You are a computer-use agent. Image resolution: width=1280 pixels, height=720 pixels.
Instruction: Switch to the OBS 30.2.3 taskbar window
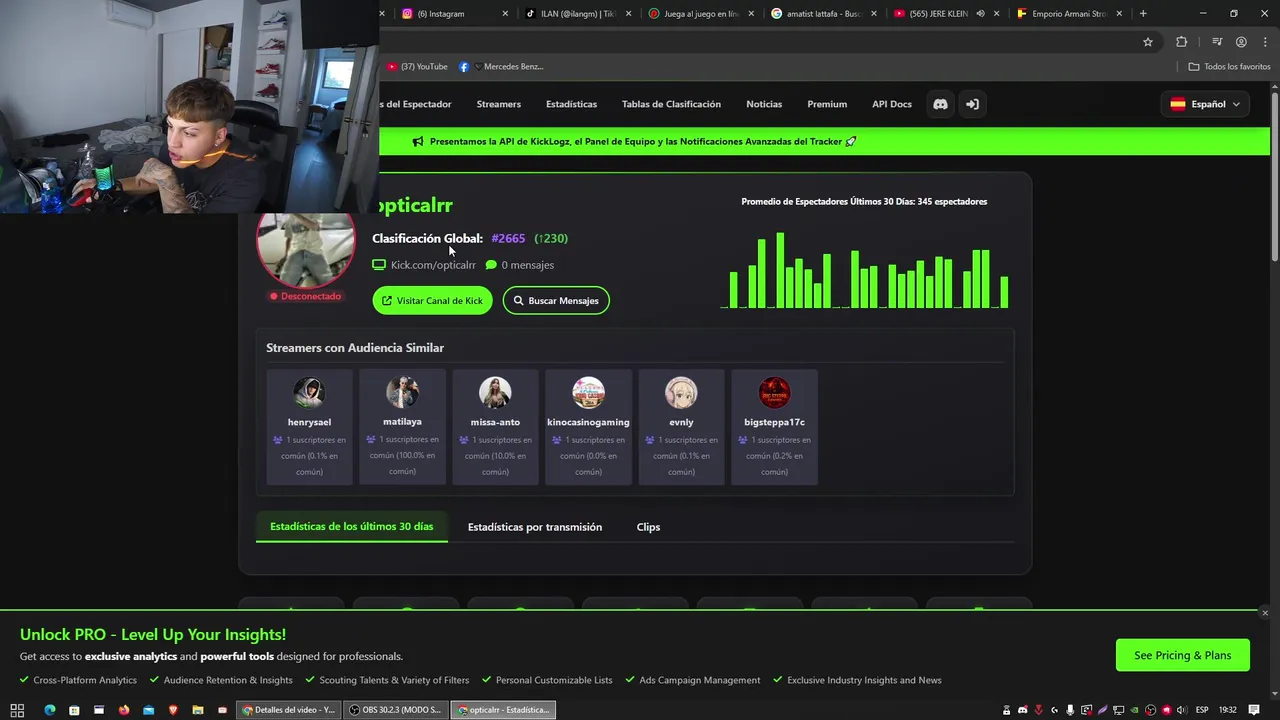(x=397, y=710)
